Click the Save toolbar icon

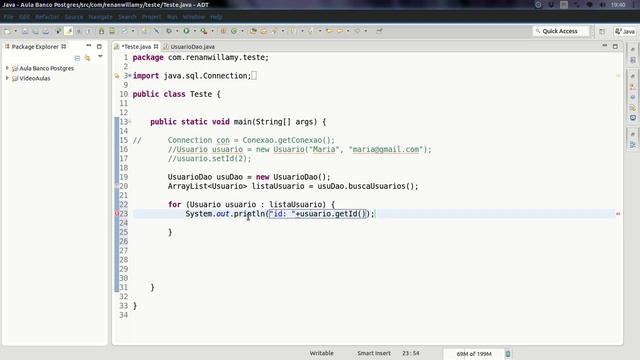coord(25,31)
